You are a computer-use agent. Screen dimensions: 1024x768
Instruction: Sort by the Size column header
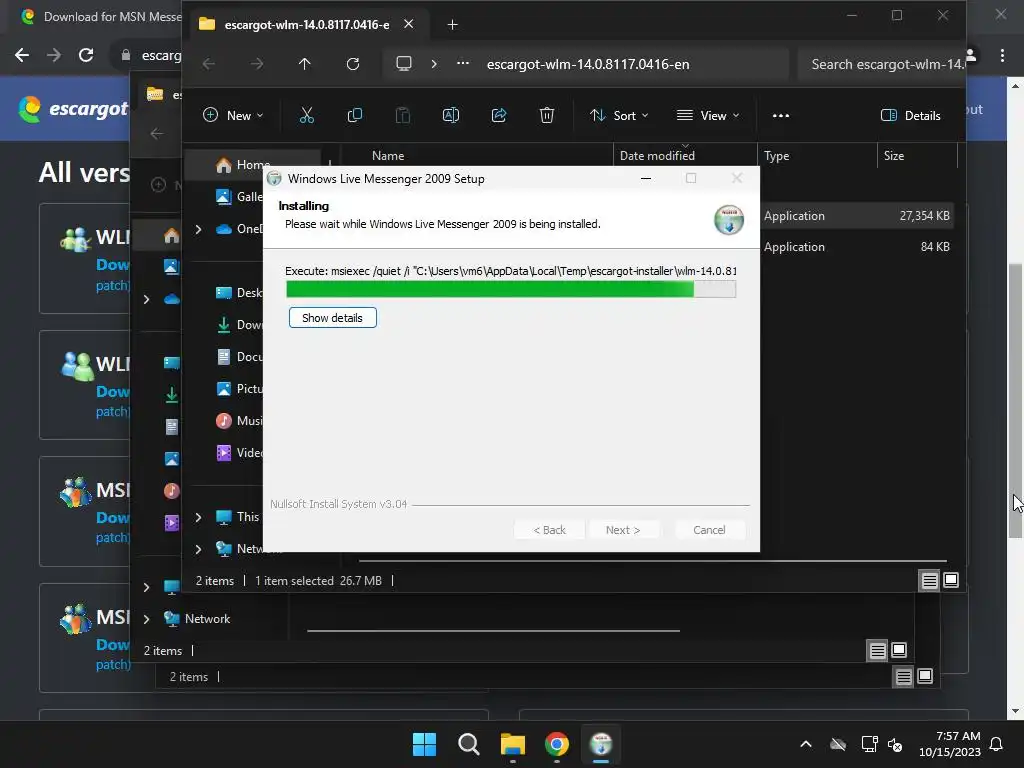893,156
